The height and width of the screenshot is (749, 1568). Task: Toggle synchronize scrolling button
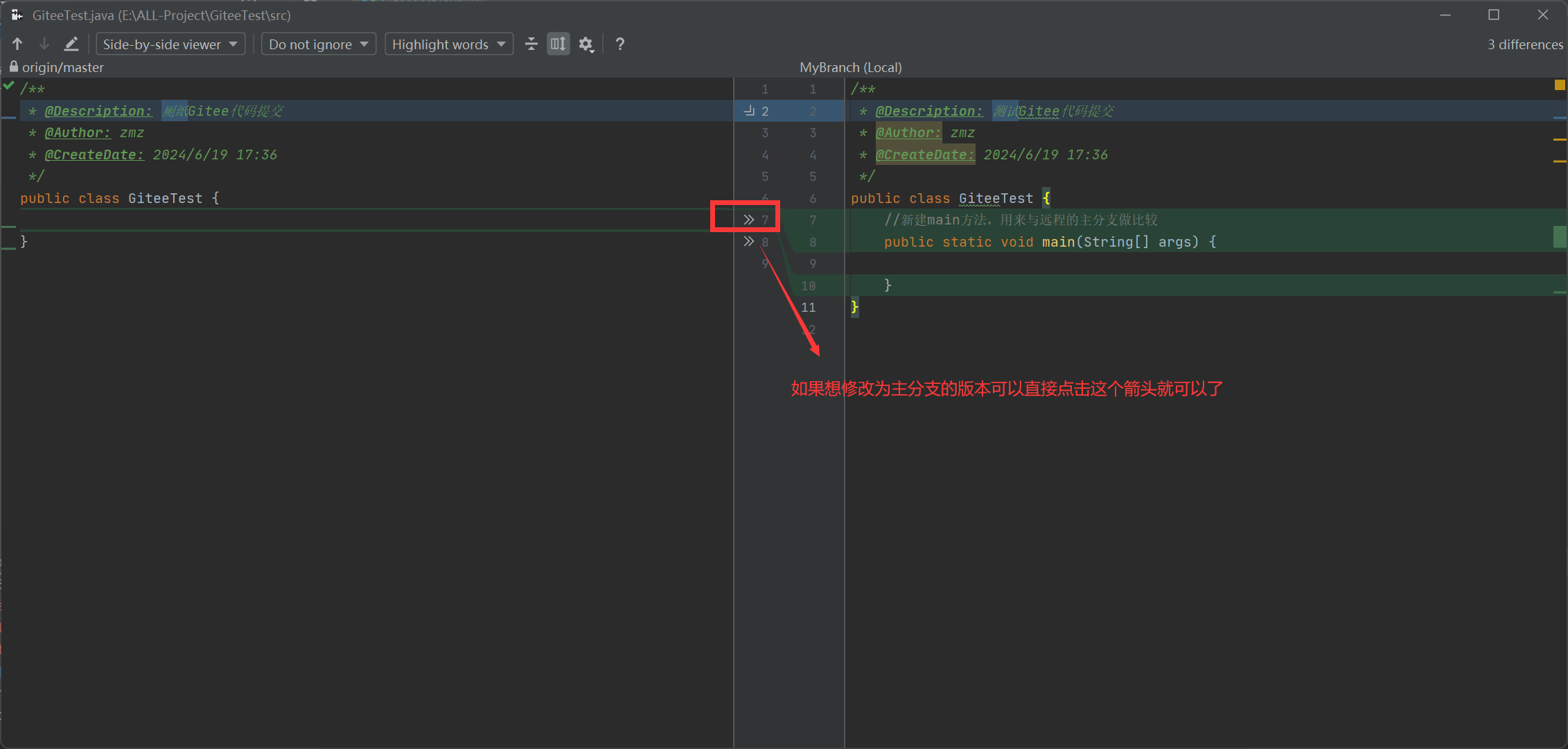click(558, 44)
